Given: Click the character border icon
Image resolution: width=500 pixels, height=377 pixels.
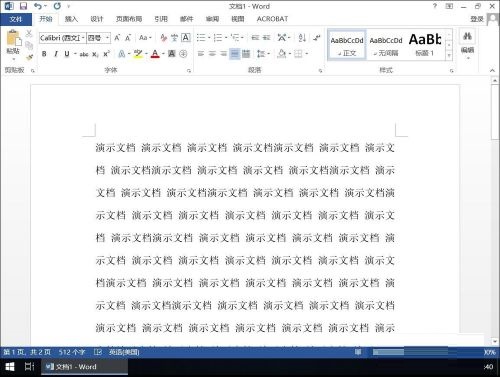Looking at the screenshot, I should point(186,38).
